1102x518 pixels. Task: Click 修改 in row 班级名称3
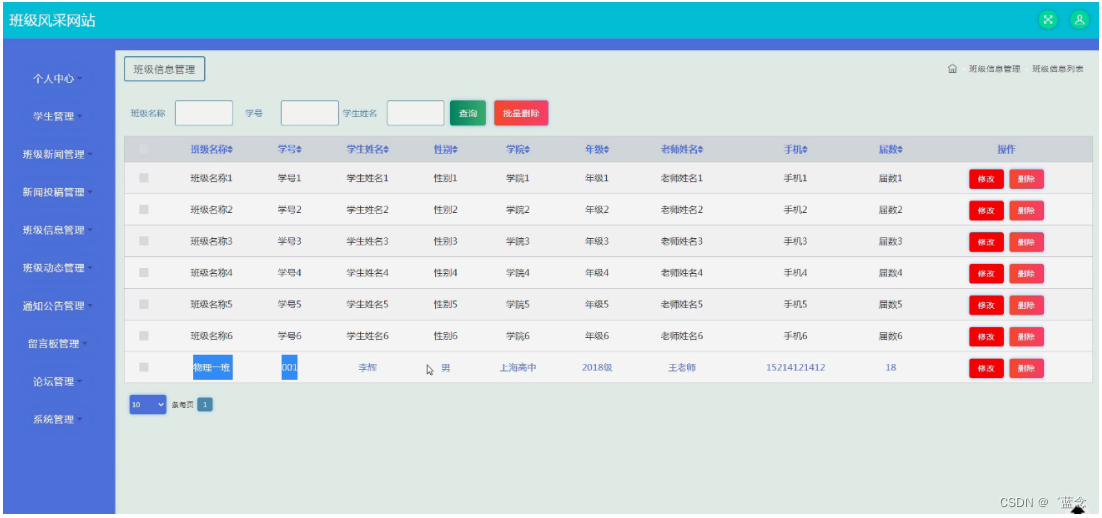[986, 242]
